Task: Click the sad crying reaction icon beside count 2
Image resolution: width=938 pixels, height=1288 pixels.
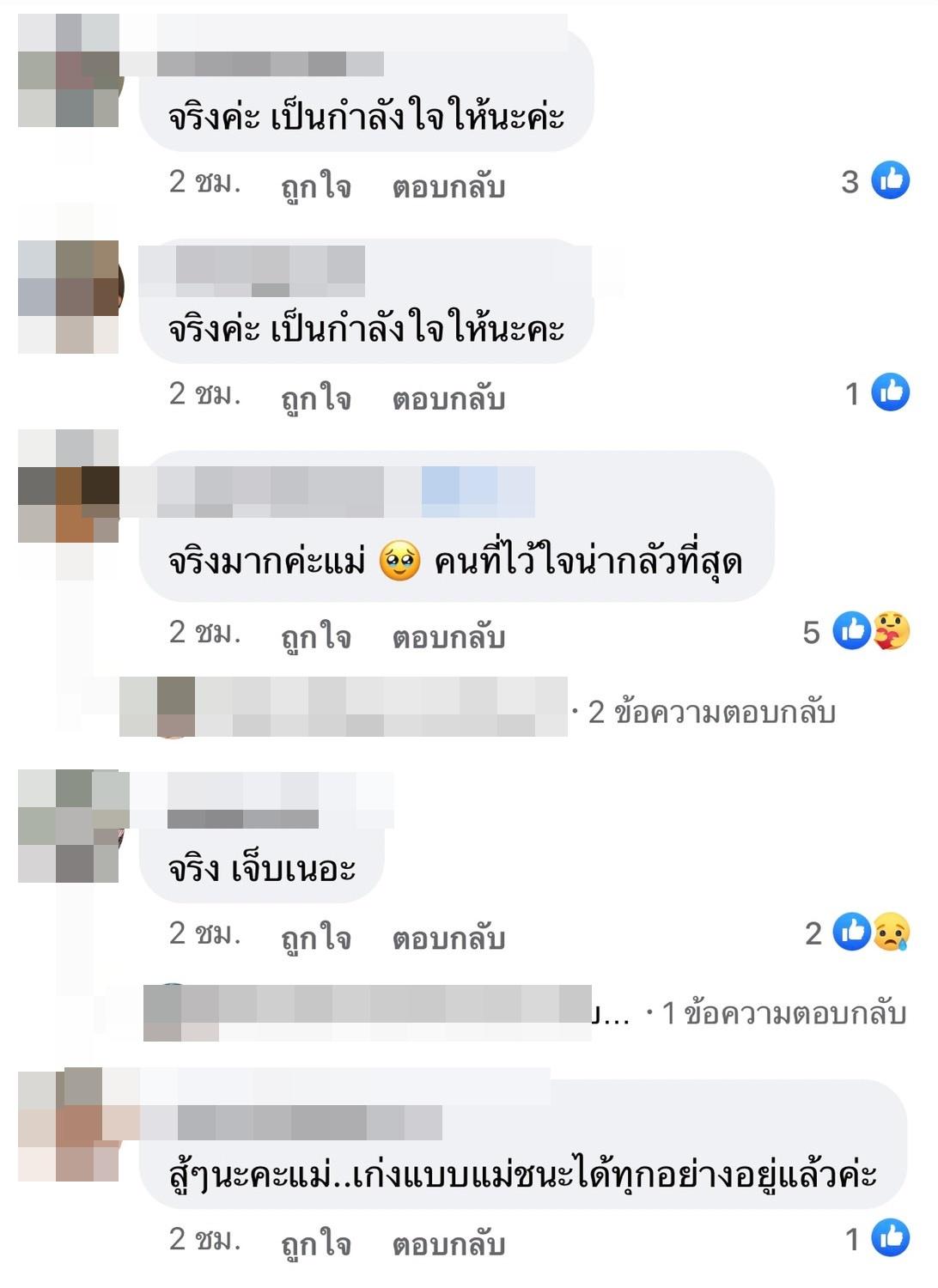Action: tap(892, 933)
